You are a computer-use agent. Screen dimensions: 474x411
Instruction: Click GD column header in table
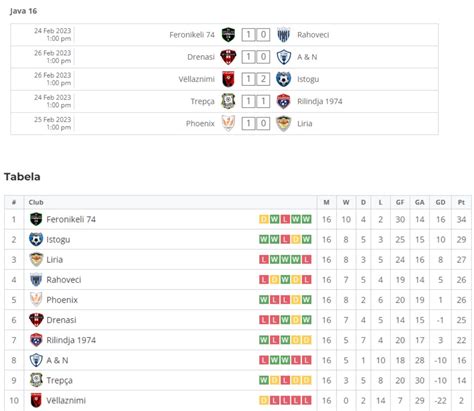(x=440, y=202)
